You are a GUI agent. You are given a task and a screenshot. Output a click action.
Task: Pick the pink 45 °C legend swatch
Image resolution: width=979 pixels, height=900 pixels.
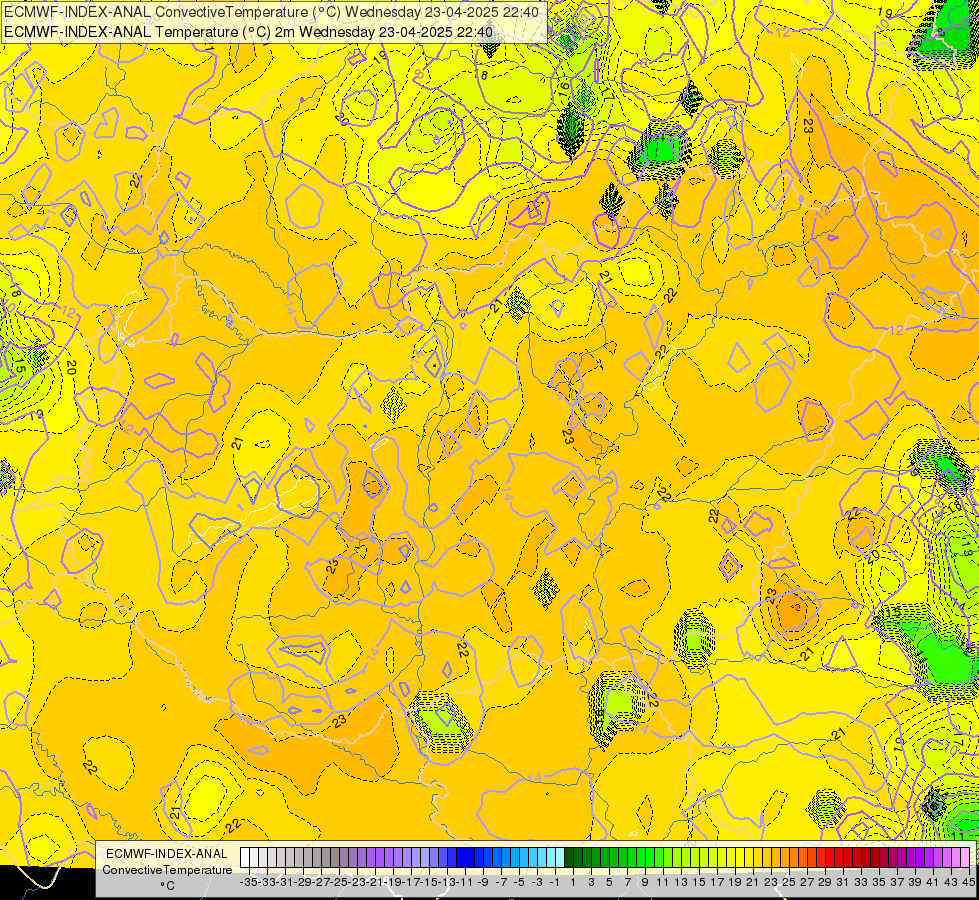point(965,857)
